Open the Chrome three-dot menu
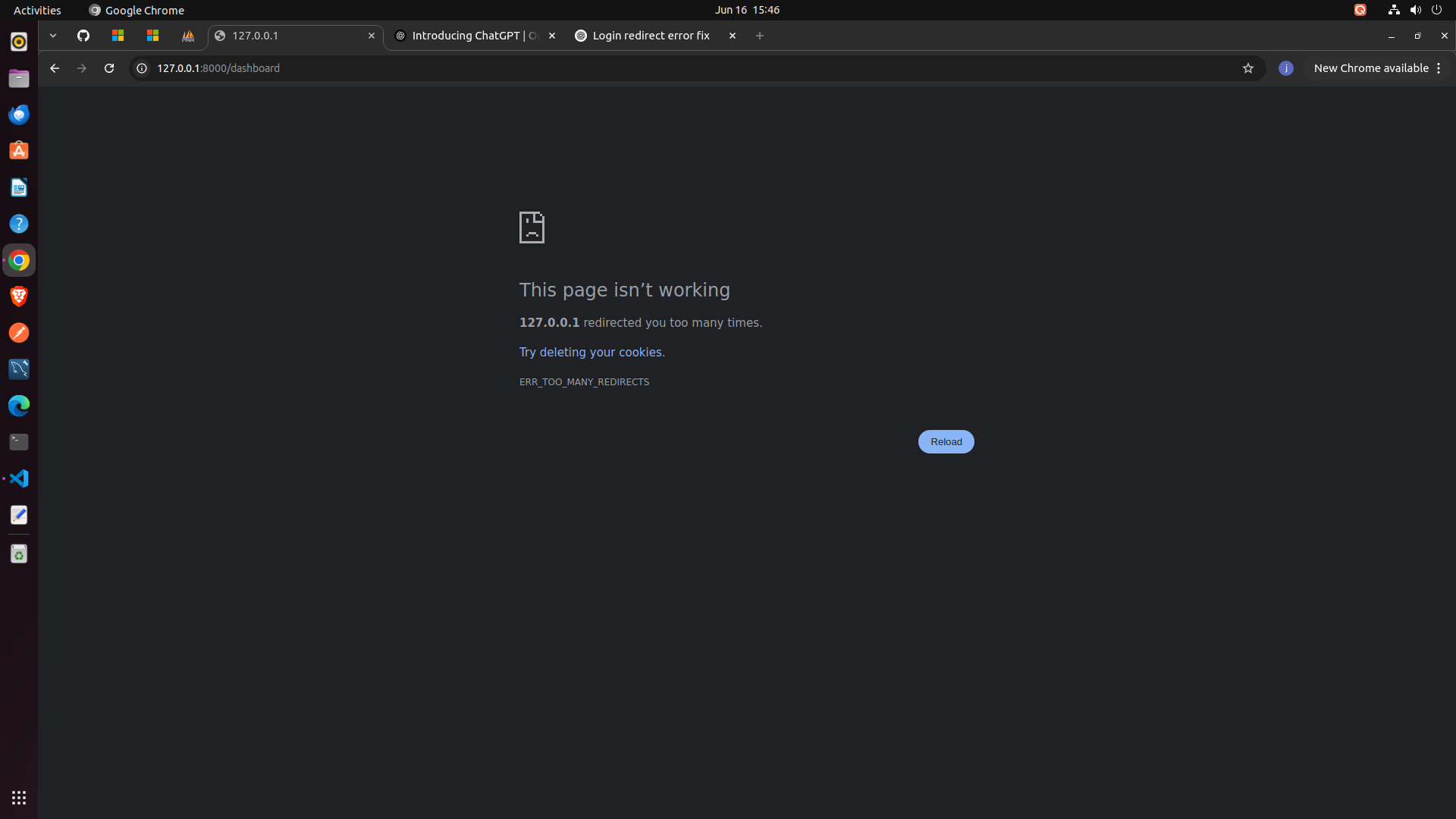 click(x=1439, y=68)
